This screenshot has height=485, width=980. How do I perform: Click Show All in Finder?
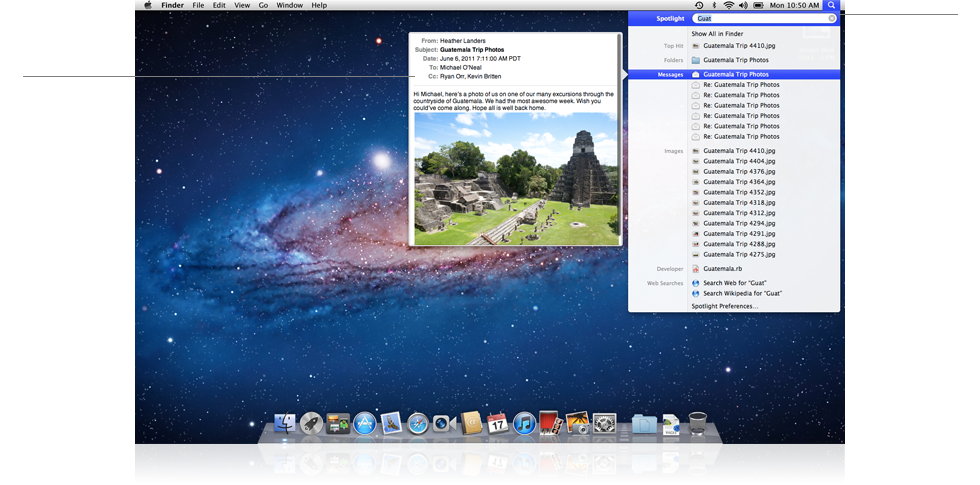tap(717, 34)
